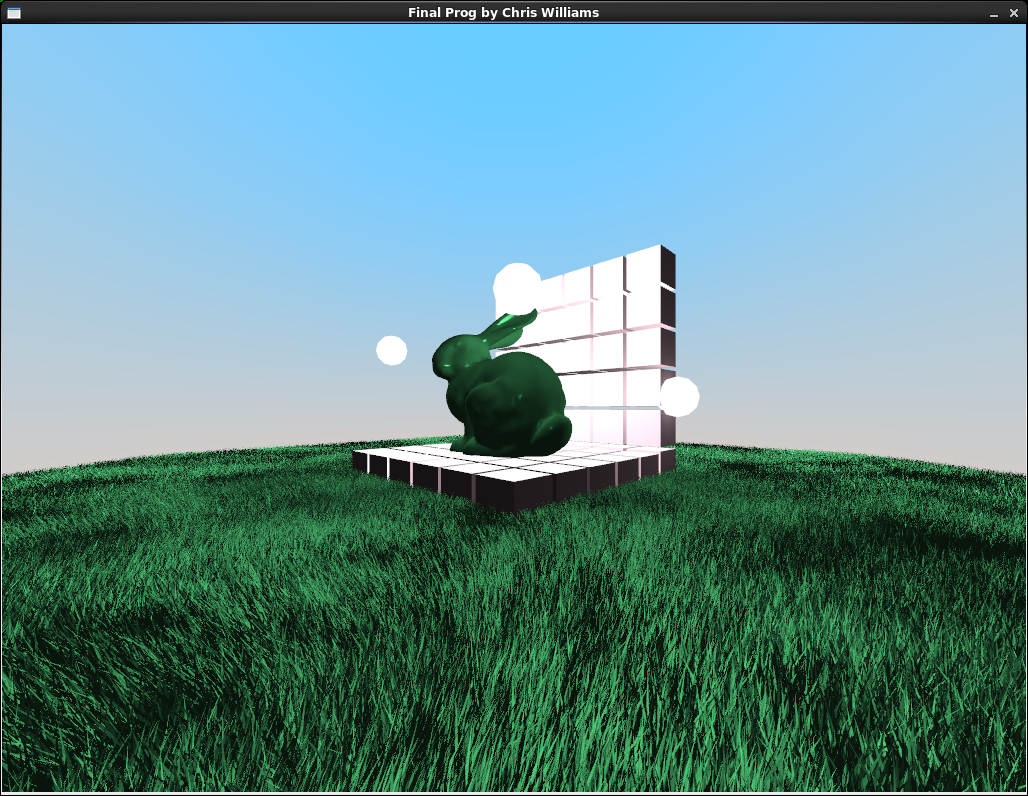Click the 'Final Prog by Chris Williams' title
Viewport: 1028px width, 796px height.
pyautogui.click(x=504, y=12)
